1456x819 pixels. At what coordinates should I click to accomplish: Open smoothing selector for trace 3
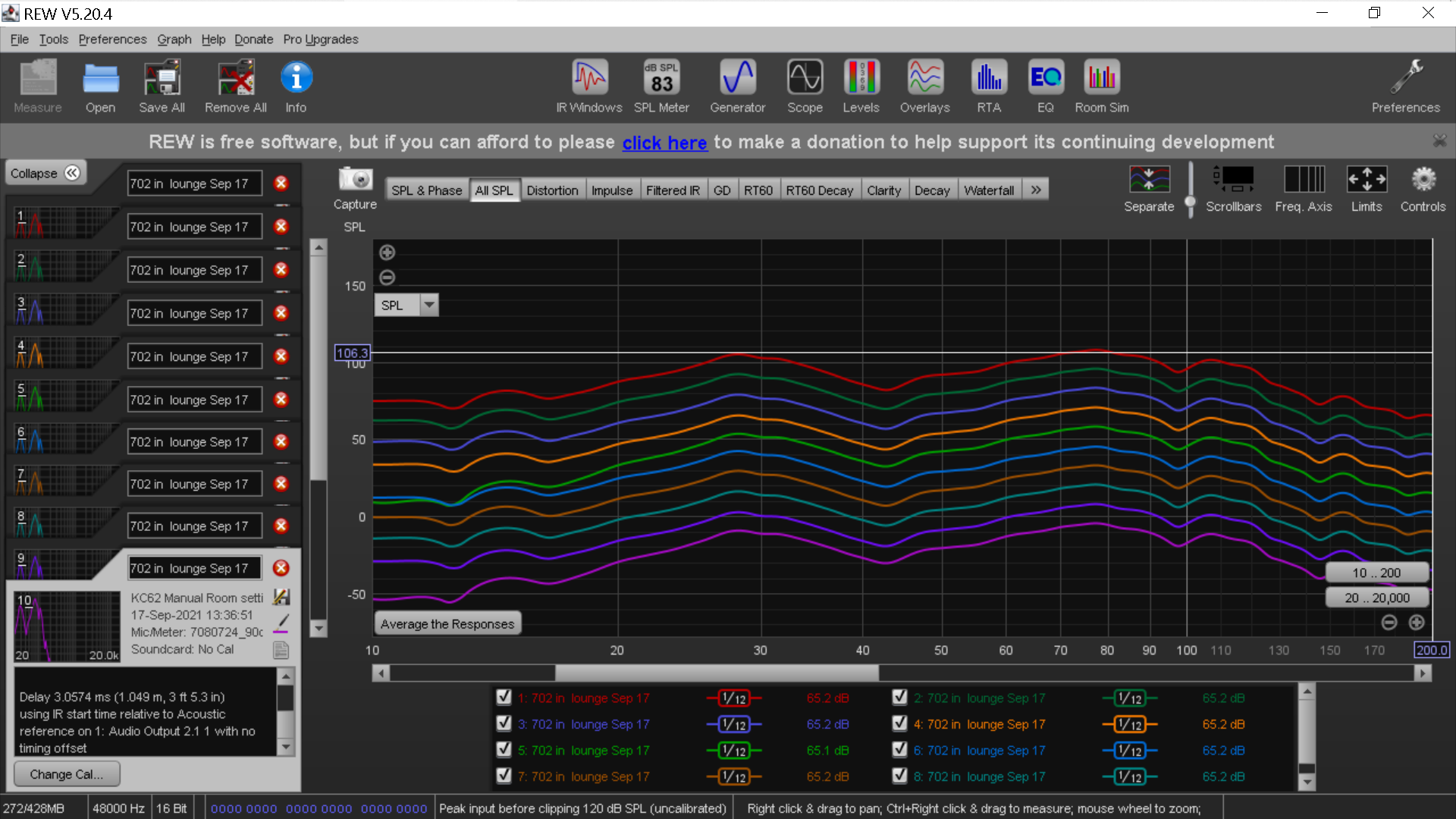pos(733,724)
